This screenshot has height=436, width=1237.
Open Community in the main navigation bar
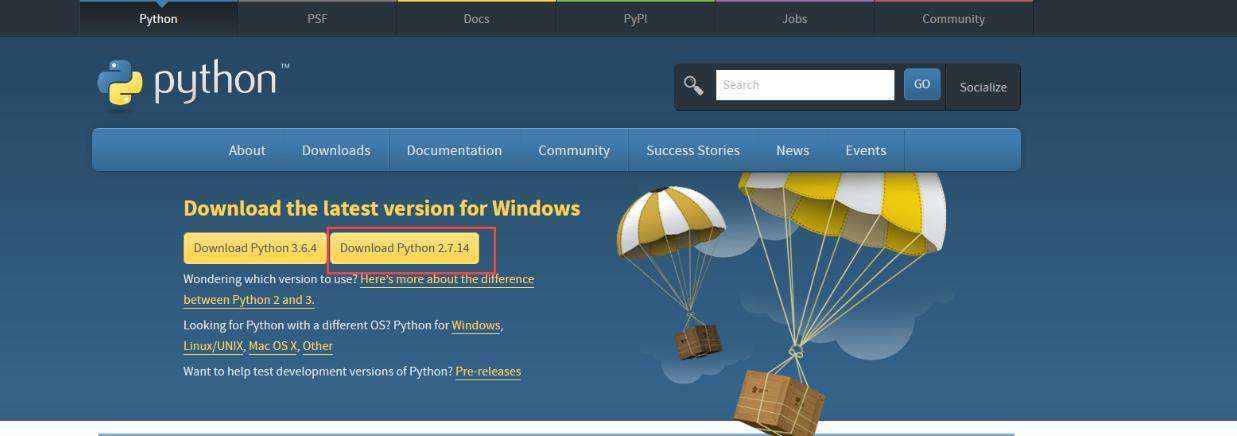[574, 150]
